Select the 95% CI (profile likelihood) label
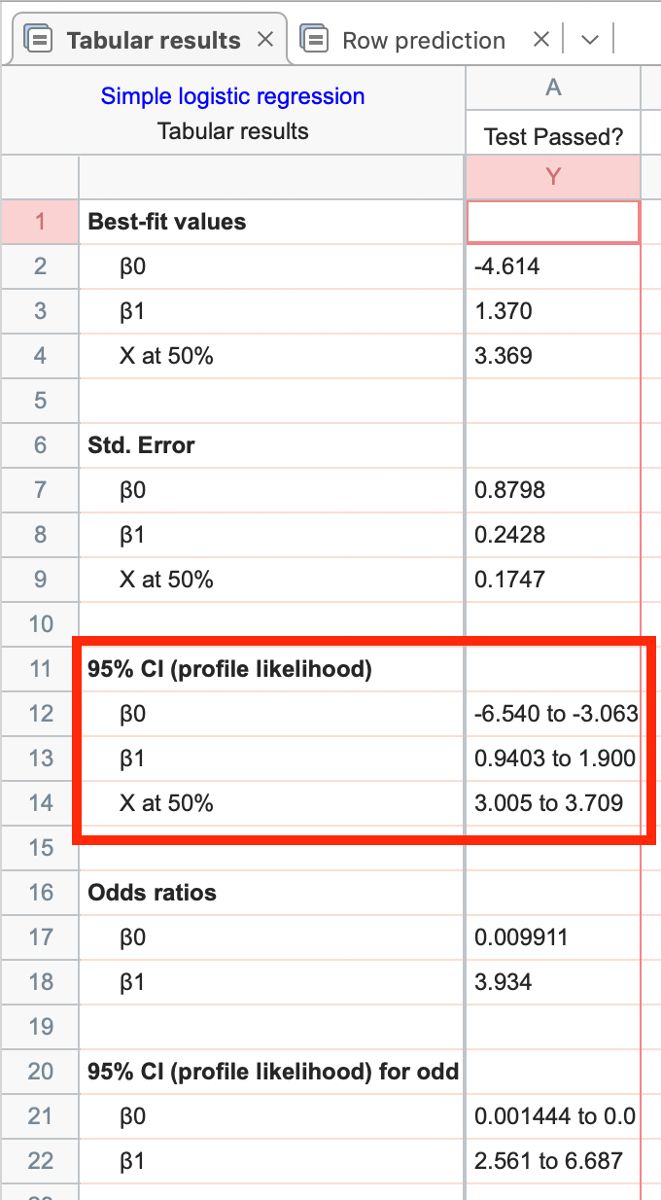 pos(230,669)
